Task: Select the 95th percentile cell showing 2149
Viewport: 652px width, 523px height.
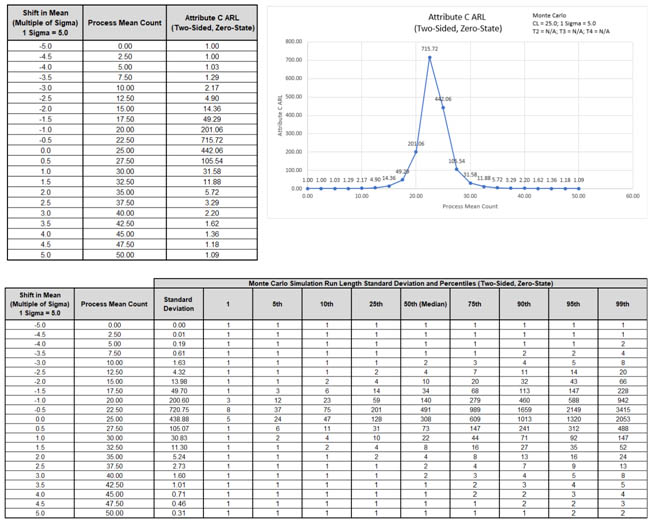Action: [573, 409]
